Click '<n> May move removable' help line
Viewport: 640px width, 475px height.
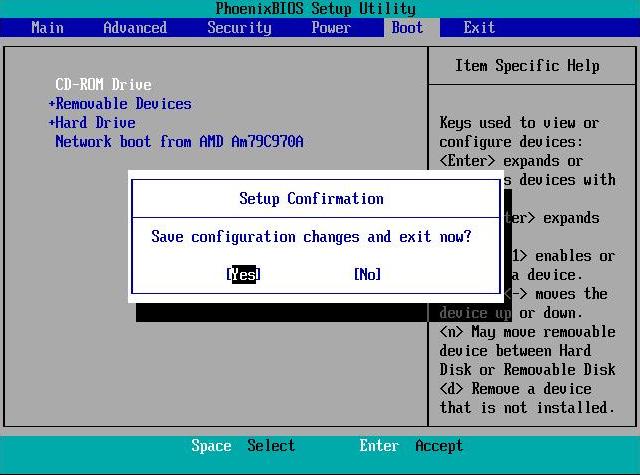pos(527,332)
